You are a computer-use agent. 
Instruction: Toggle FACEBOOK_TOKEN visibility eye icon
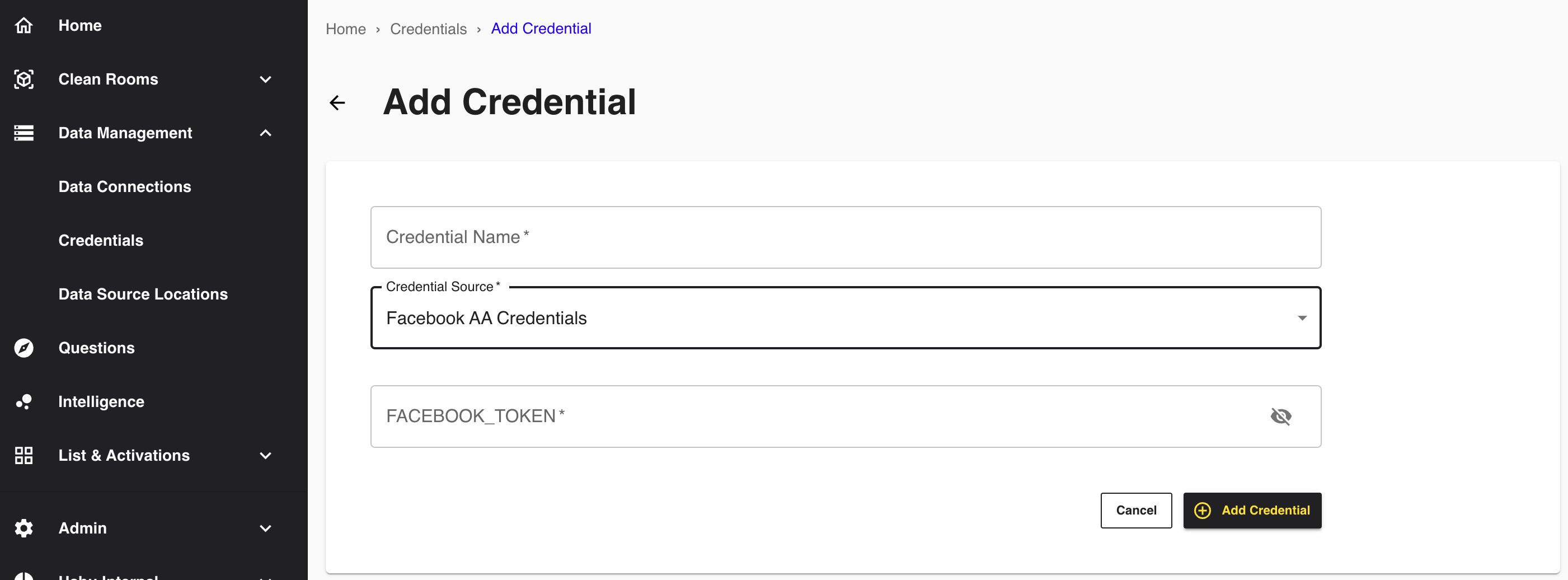(x=1281, y=416)
